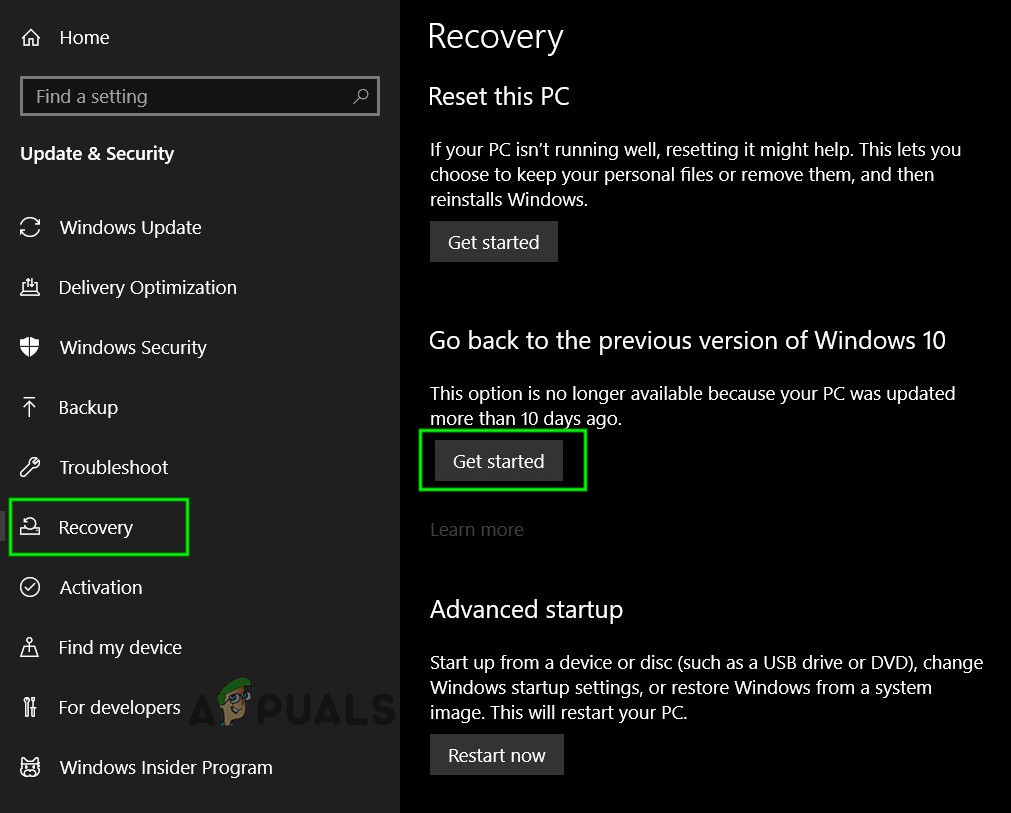Image resolution: width=1011 pixels, height=813 pixels.
Task: Click the Windows Insider Program icon
Action: click(29, 767)
